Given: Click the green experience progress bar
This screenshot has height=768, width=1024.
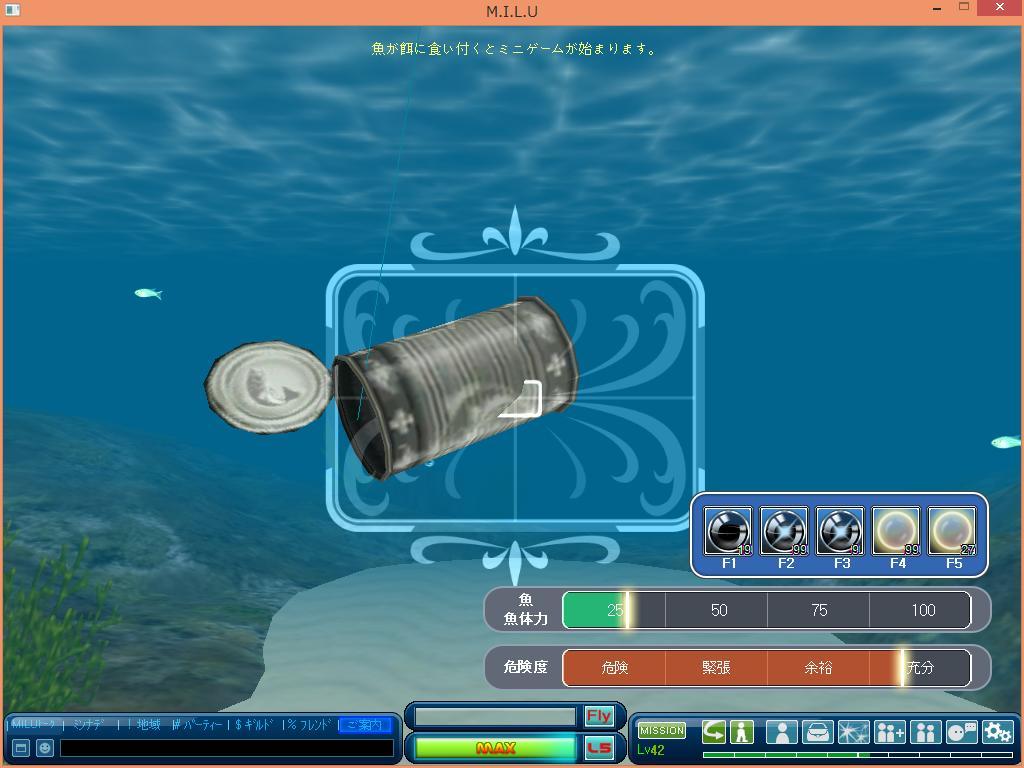Looking at the screenshot, I should (857, 755).
